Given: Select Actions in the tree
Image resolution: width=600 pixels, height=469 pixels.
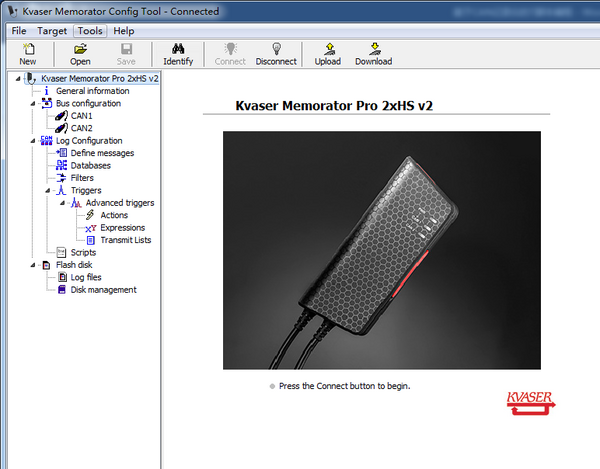Looking at the screenshot, I should pyautogui.click(x=114, y=215).
